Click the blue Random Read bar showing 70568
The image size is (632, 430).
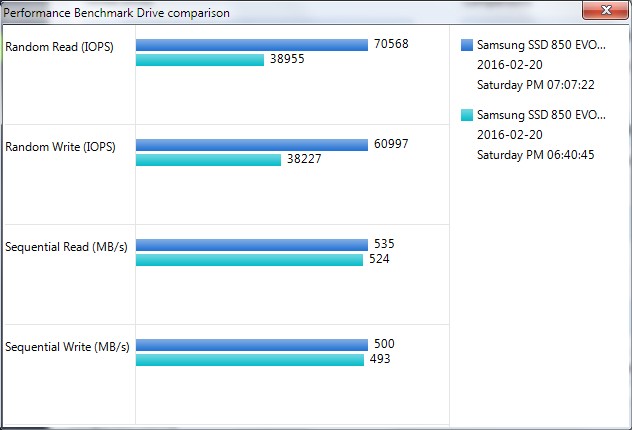[252, 45]
